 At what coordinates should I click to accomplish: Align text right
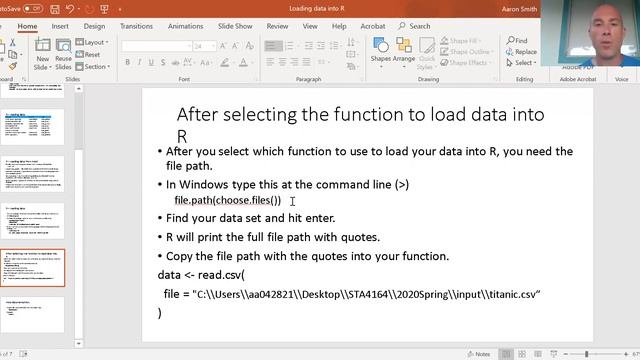pos(294,62)
